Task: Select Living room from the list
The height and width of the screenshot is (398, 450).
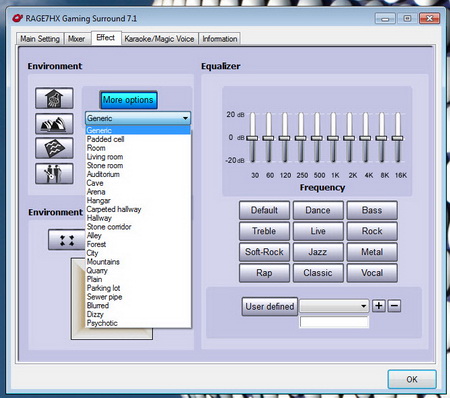Action: pos(138,157)
